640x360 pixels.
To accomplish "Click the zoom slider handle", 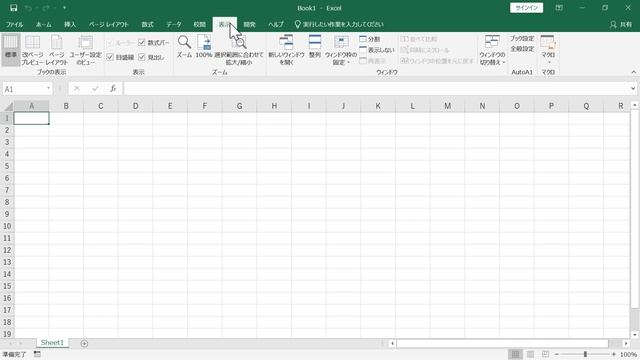I will click(x=585, y=354).
